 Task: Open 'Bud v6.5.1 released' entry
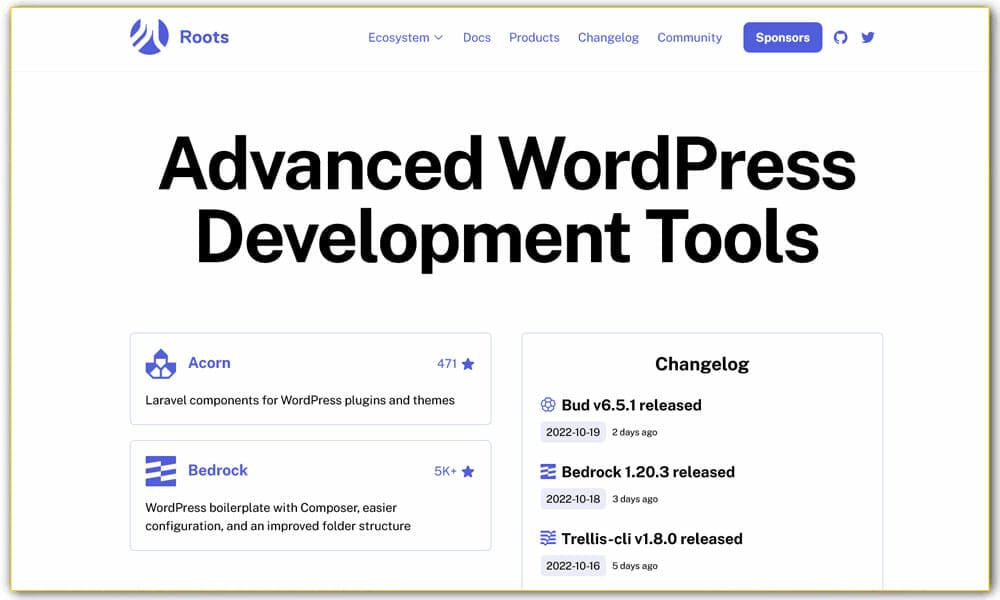[x=631, y=405]
